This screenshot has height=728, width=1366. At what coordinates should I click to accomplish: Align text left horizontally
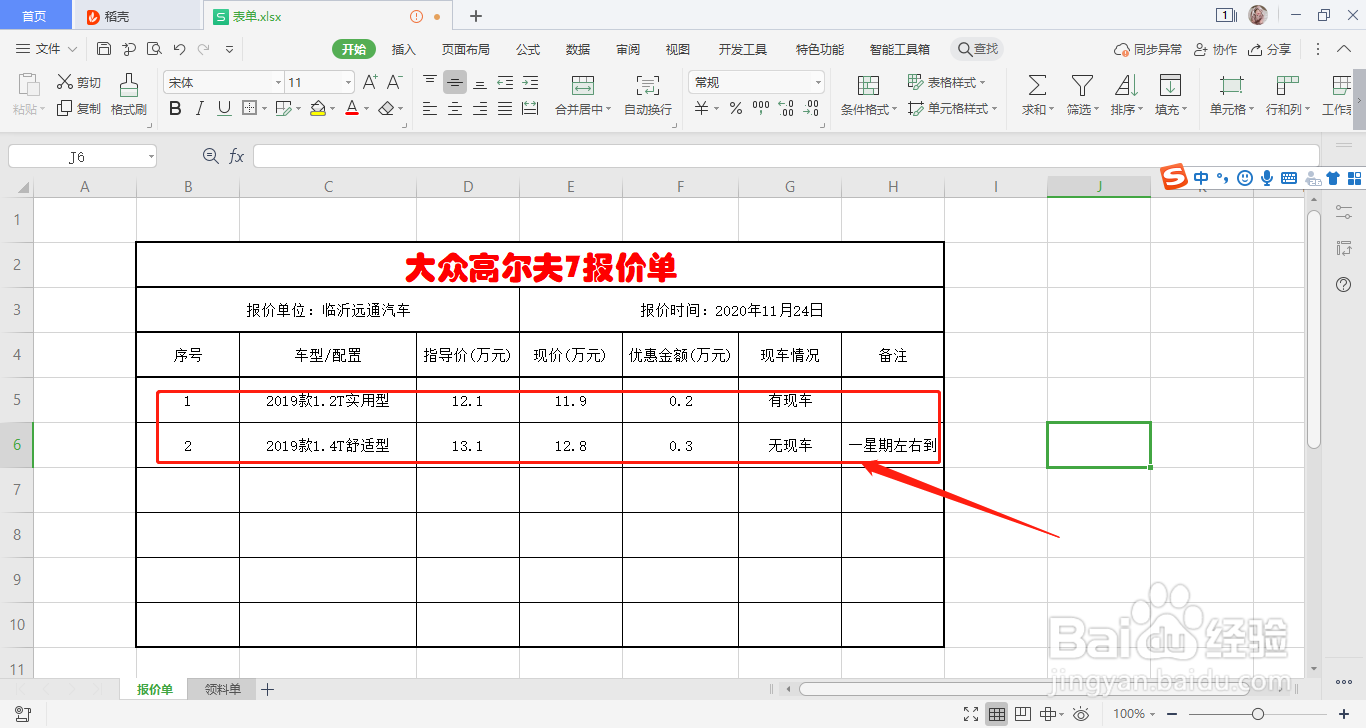(430, 108)
